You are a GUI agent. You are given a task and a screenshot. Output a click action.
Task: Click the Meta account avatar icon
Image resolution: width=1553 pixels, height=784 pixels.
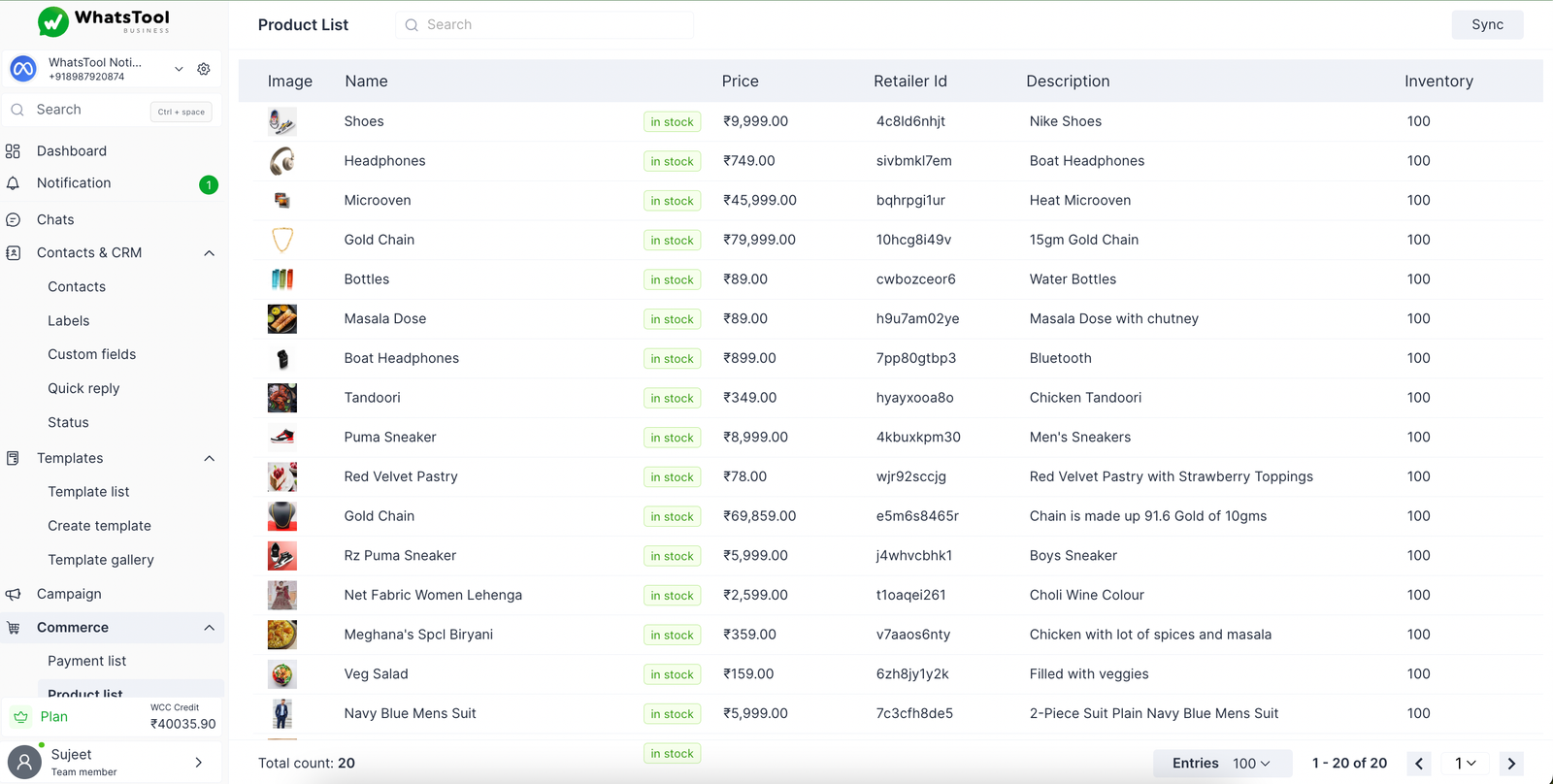pyautogui.click(x=23, y=69)
